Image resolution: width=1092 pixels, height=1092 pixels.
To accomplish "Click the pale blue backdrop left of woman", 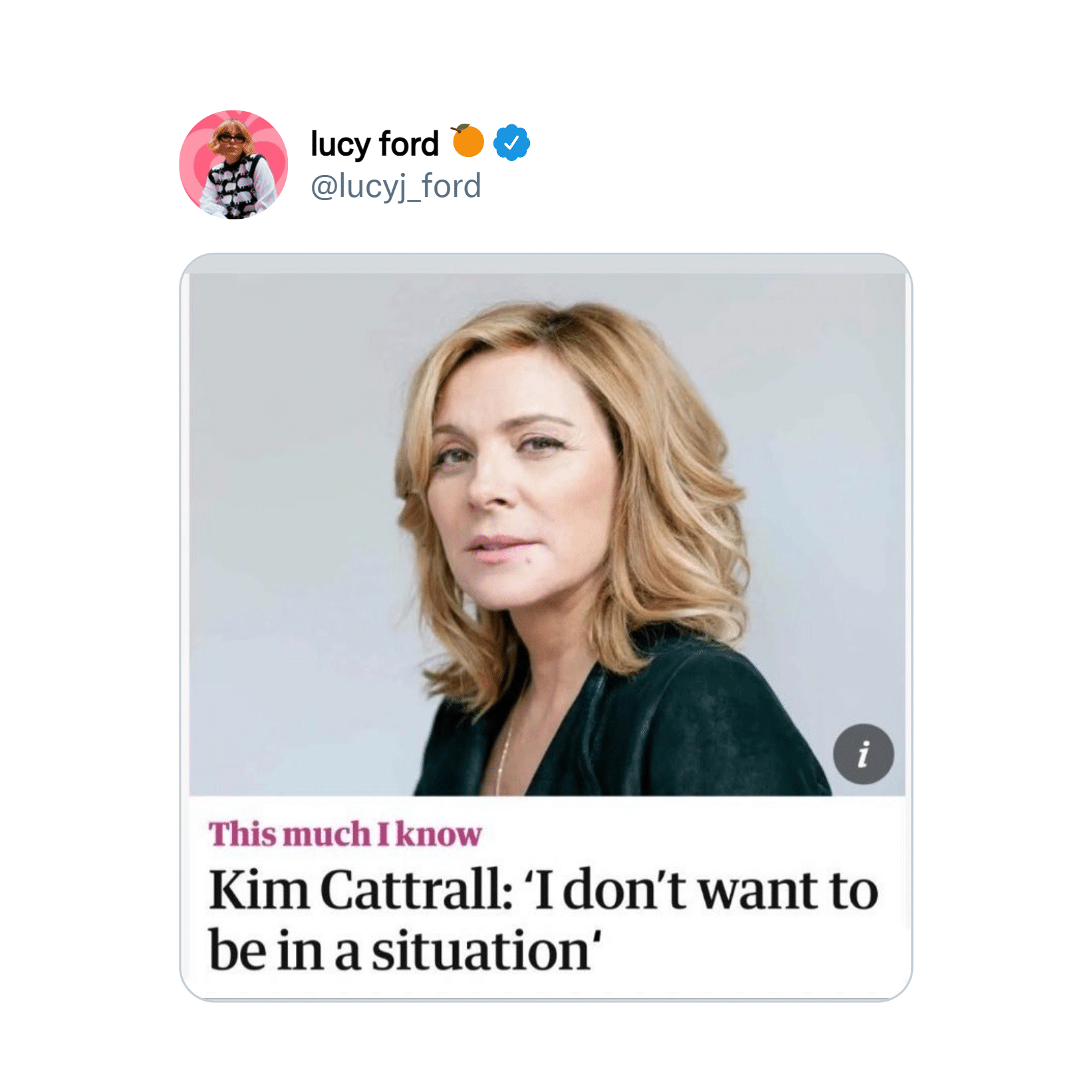I will [x=293, y=532].
